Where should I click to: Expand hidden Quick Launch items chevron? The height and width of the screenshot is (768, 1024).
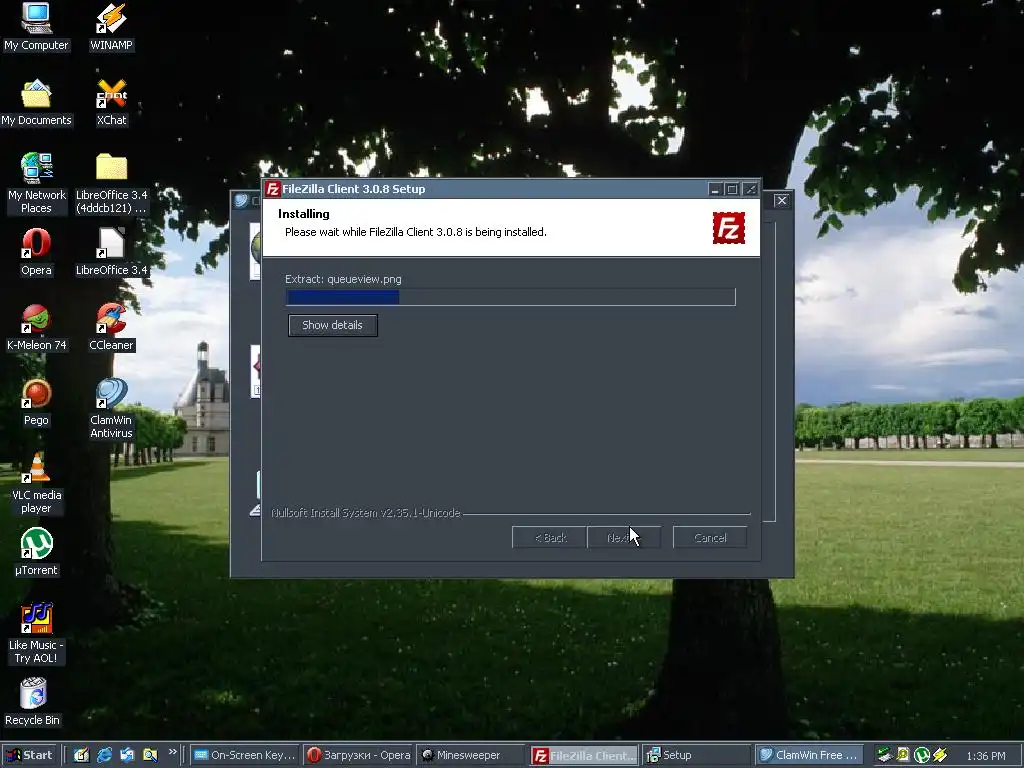click(x=172, y=752)
